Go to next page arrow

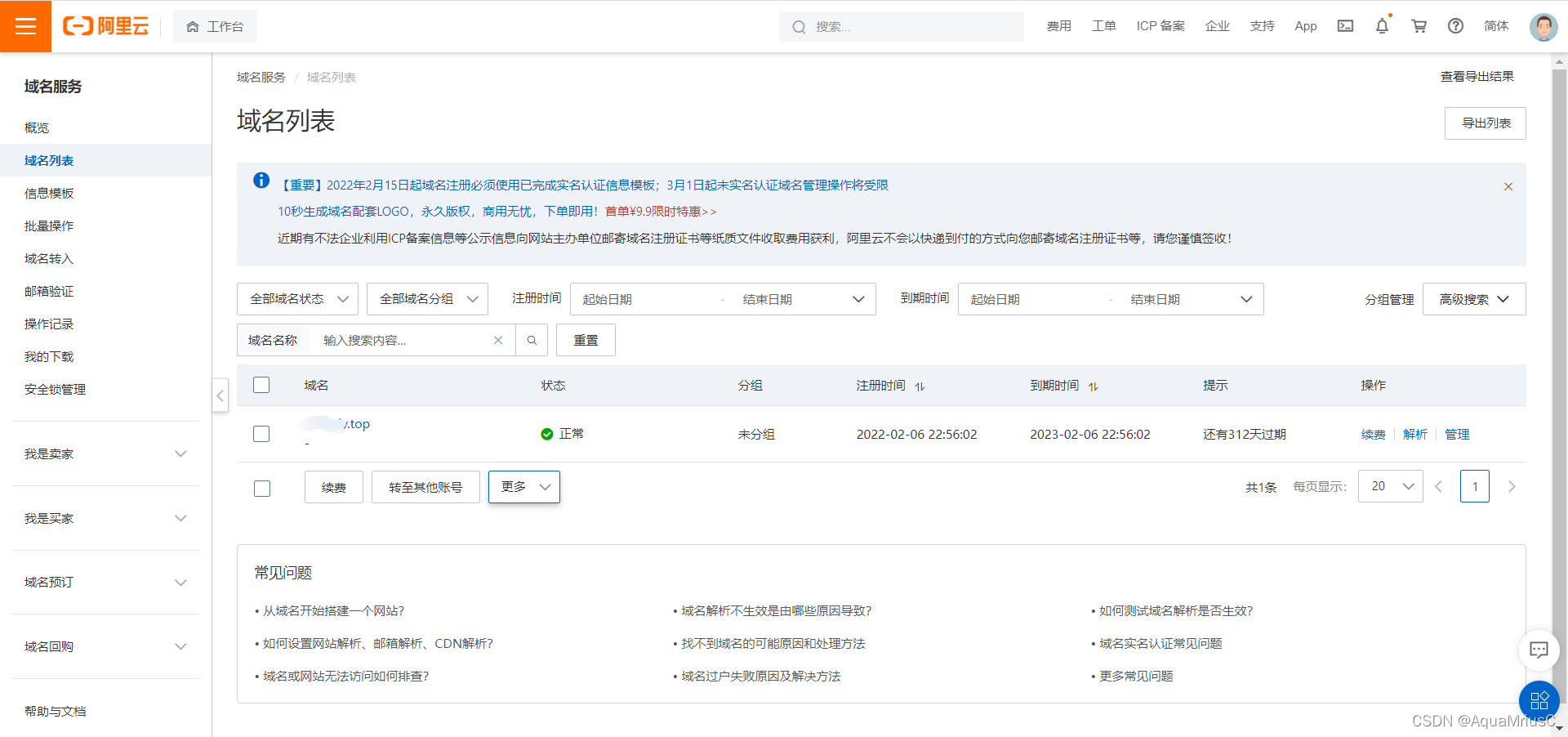pyautogui.click(x=1512, y=487)
